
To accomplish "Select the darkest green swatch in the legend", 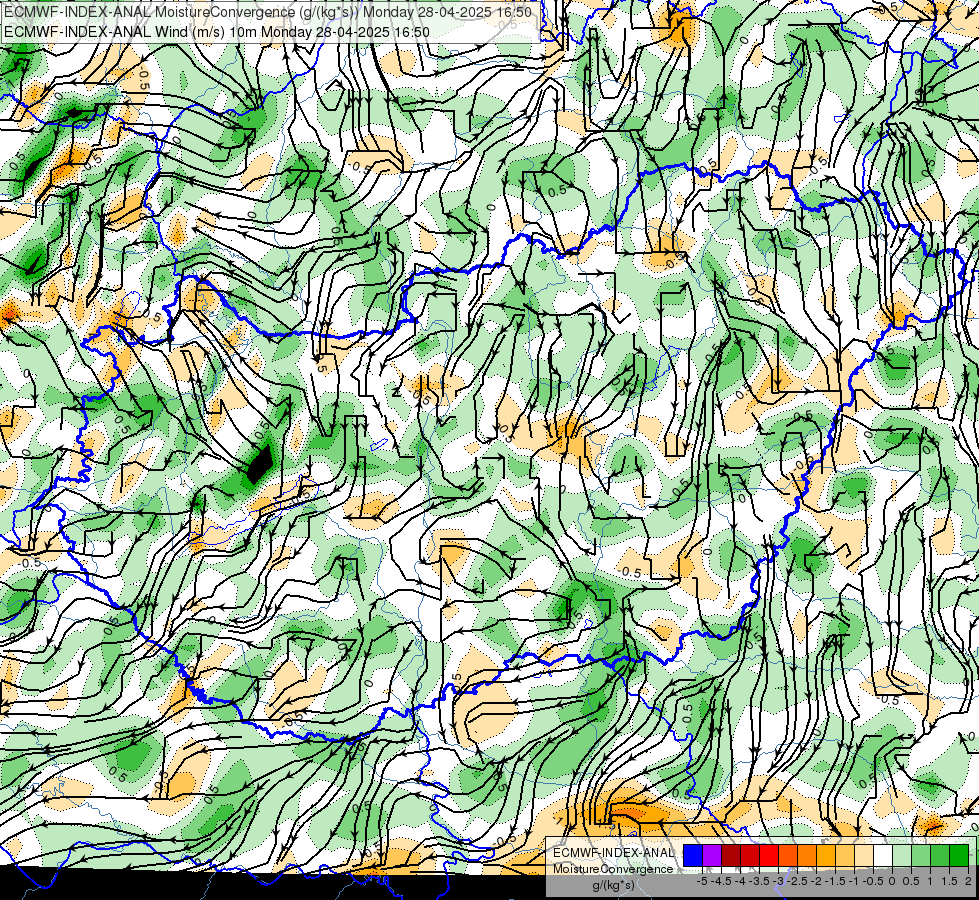I will [959, 856].
